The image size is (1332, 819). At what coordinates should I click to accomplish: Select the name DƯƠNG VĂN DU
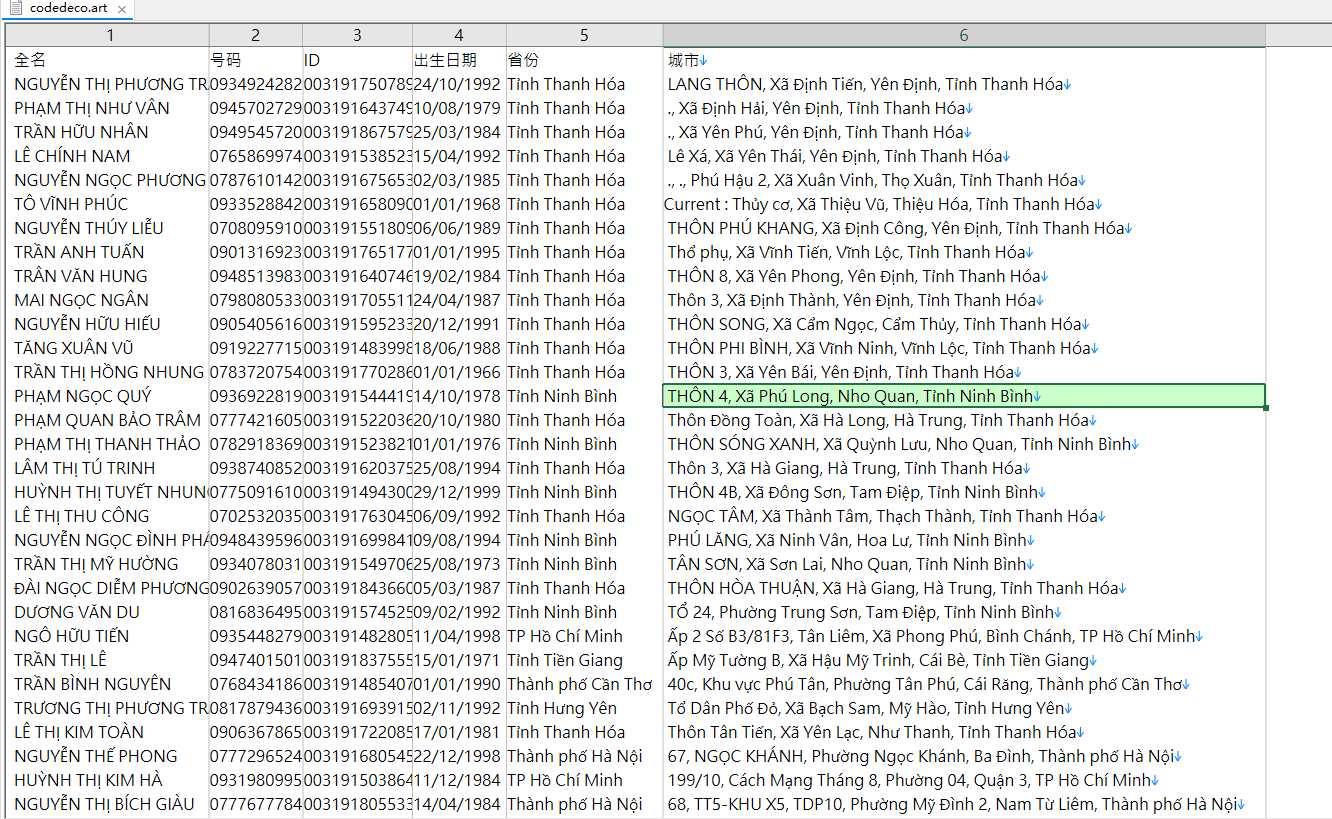point(77,612)
